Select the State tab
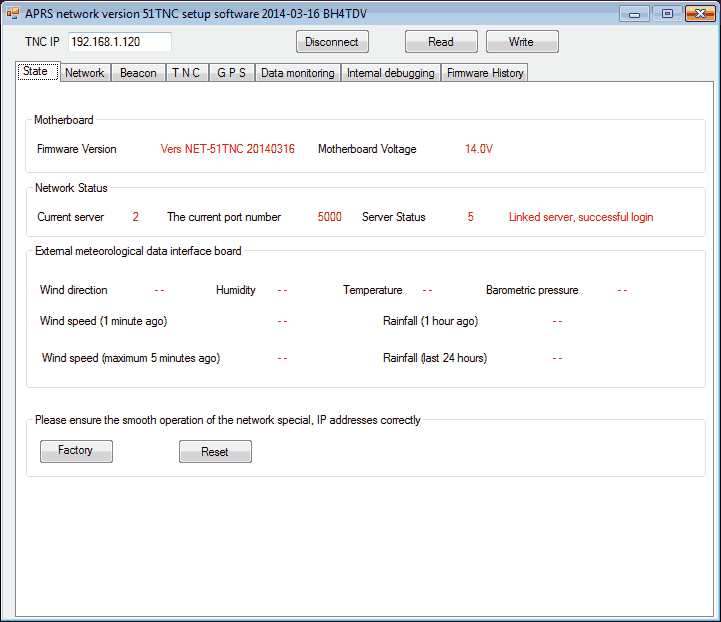Image resolution: width=721 pixels, height=622 pixels. tap(35, 72)
